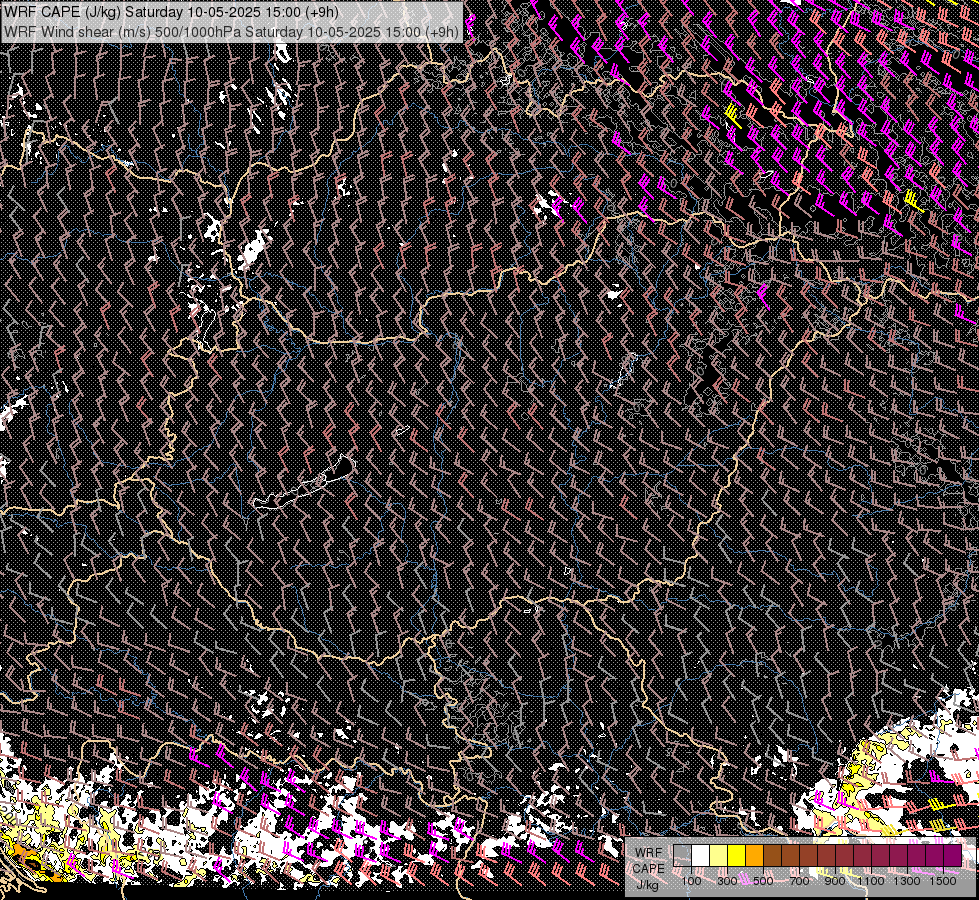Pick the orange swatch left of 500
This screenshot has width=979, height=900.
[754, 855]
